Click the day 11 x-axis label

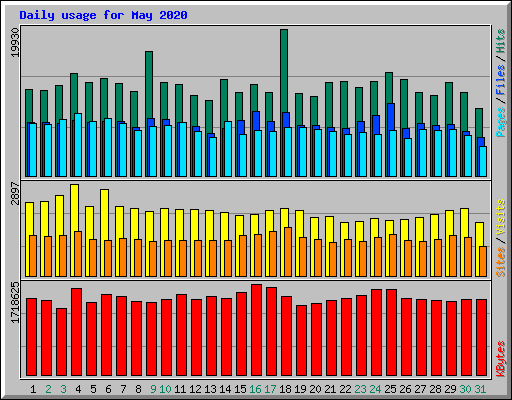[x=180, y=389]
